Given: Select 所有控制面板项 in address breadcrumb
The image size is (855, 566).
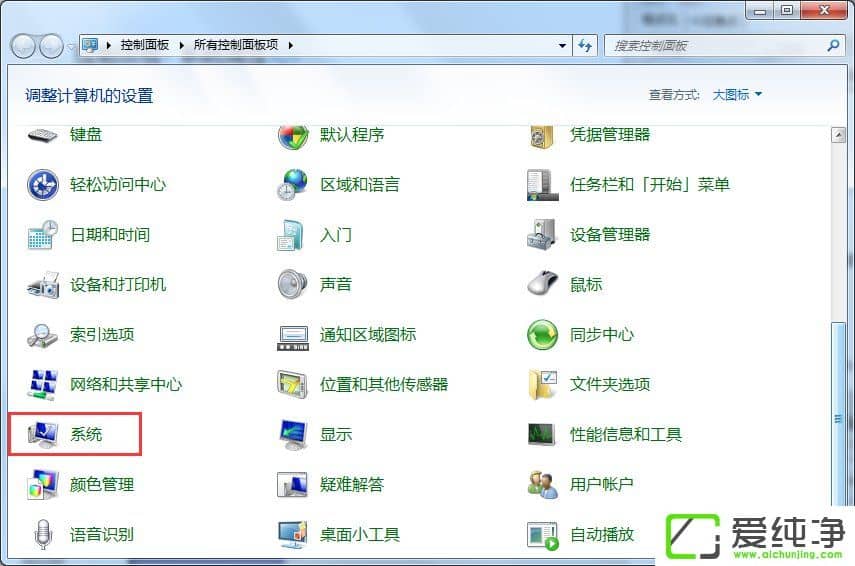Looking at the screenshot, I should click(x=234, y=46).
